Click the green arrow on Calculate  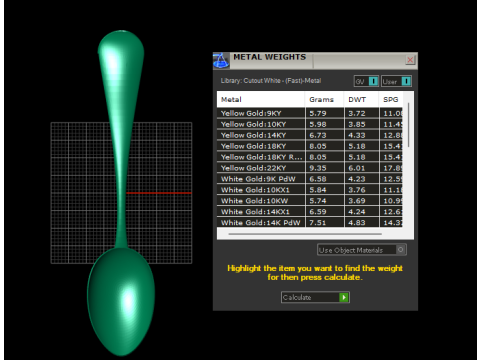click(344, 297)
